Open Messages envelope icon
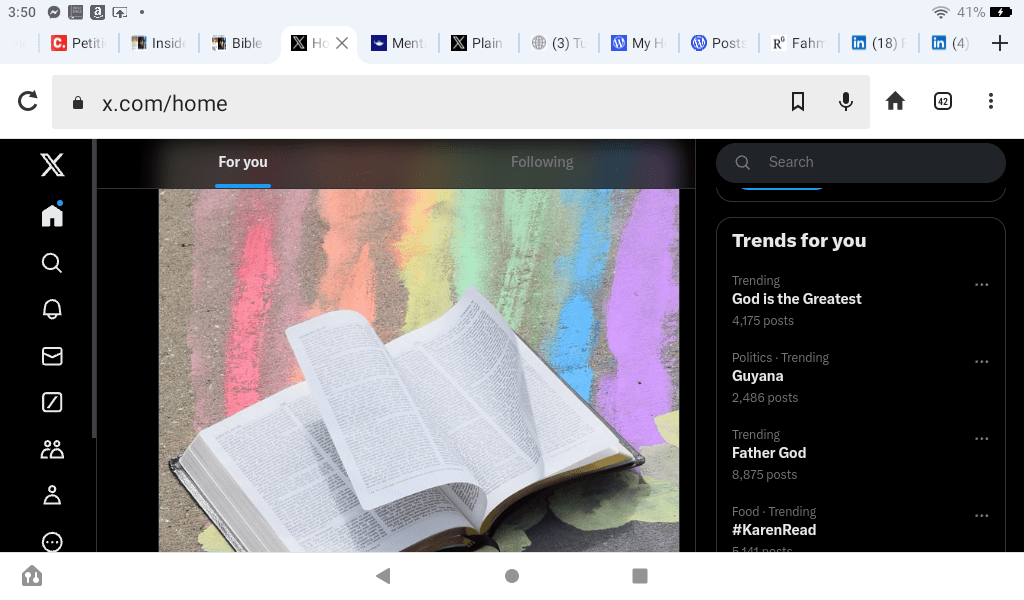The width and height of the screenshot is (1024, 600). [x=52, y=356]
